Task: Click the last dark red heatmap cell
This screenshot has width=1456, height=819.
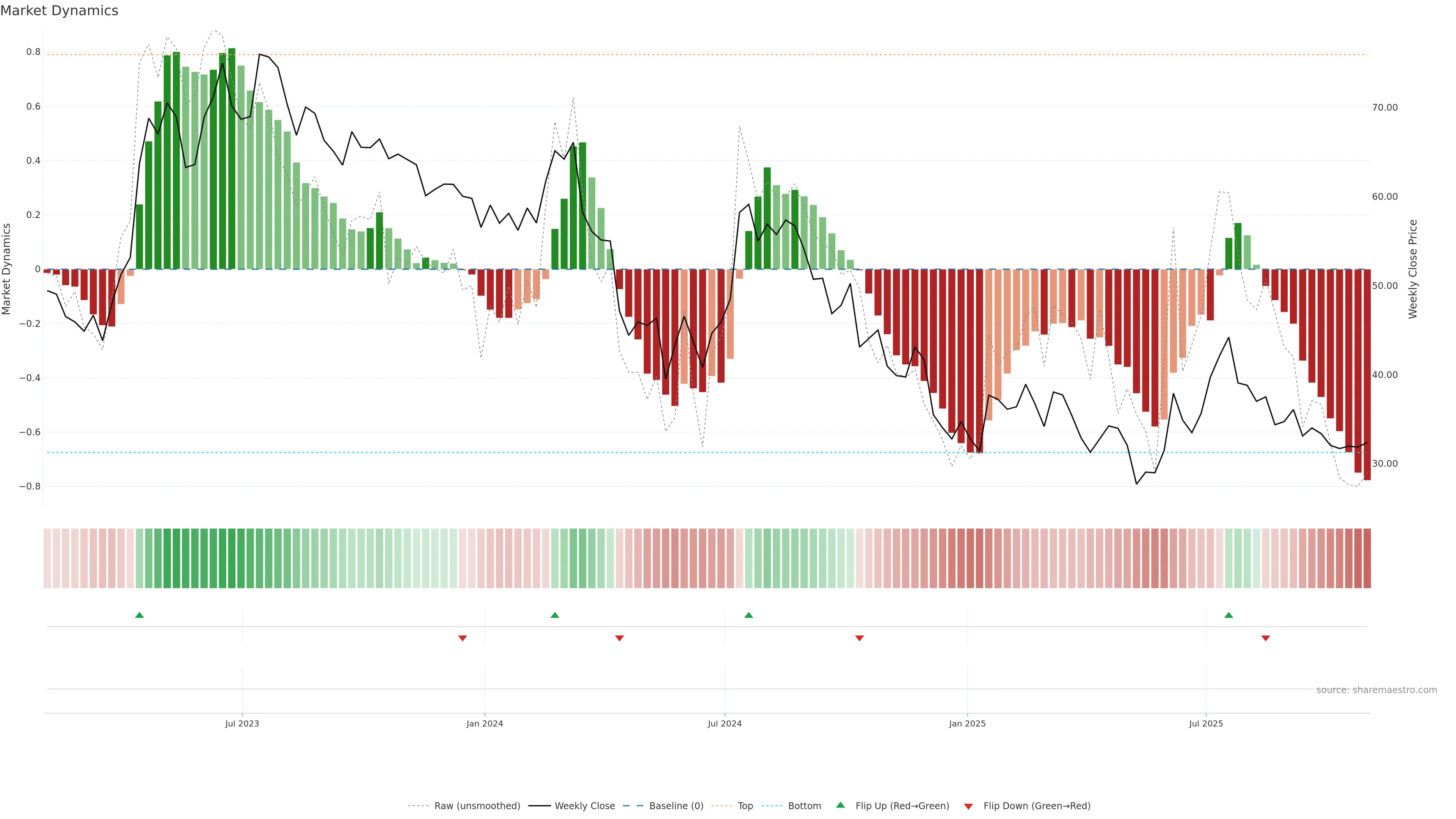Action: [1367, 559]
